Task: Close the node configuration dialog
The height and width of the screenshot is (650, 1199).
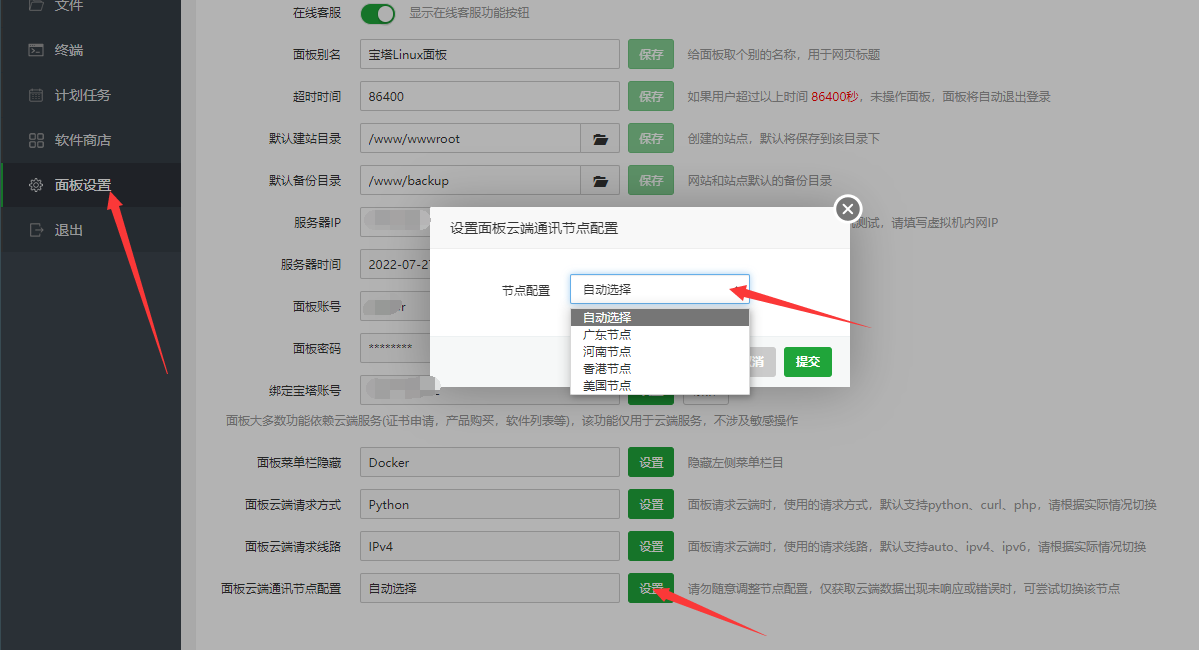Action: coord(847,209)
